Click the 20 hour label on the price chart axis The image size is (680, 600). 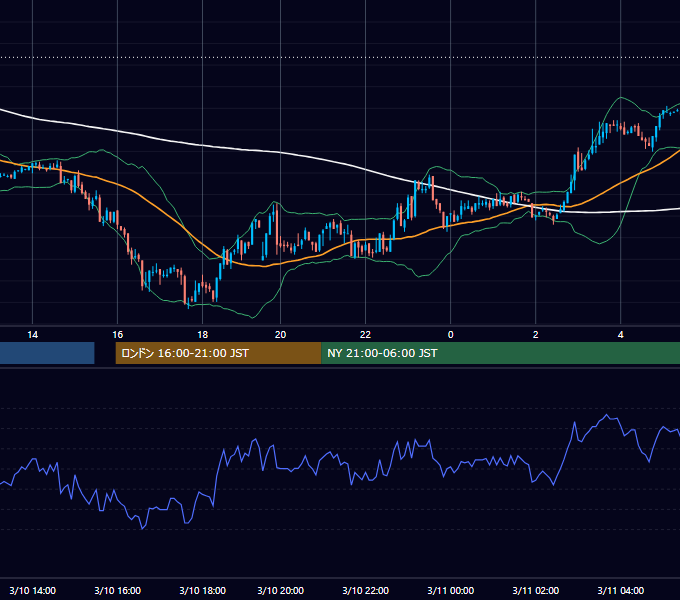(281, 335)
